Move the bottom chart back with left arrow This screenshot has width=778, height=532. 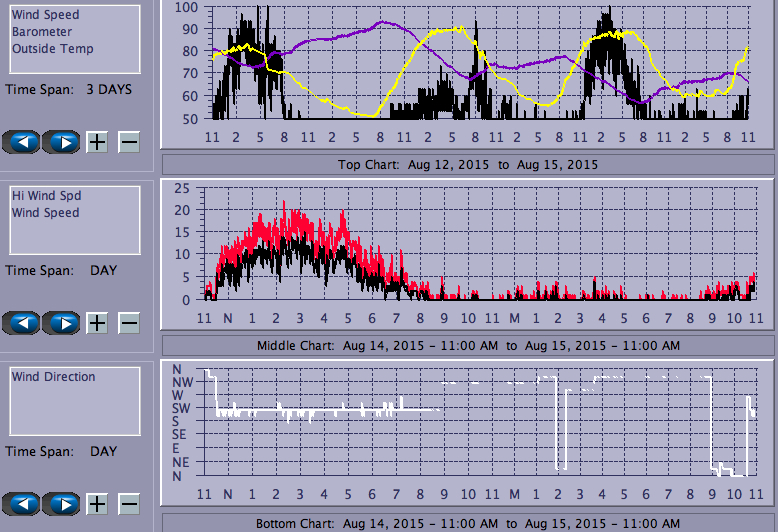point(22,503)
